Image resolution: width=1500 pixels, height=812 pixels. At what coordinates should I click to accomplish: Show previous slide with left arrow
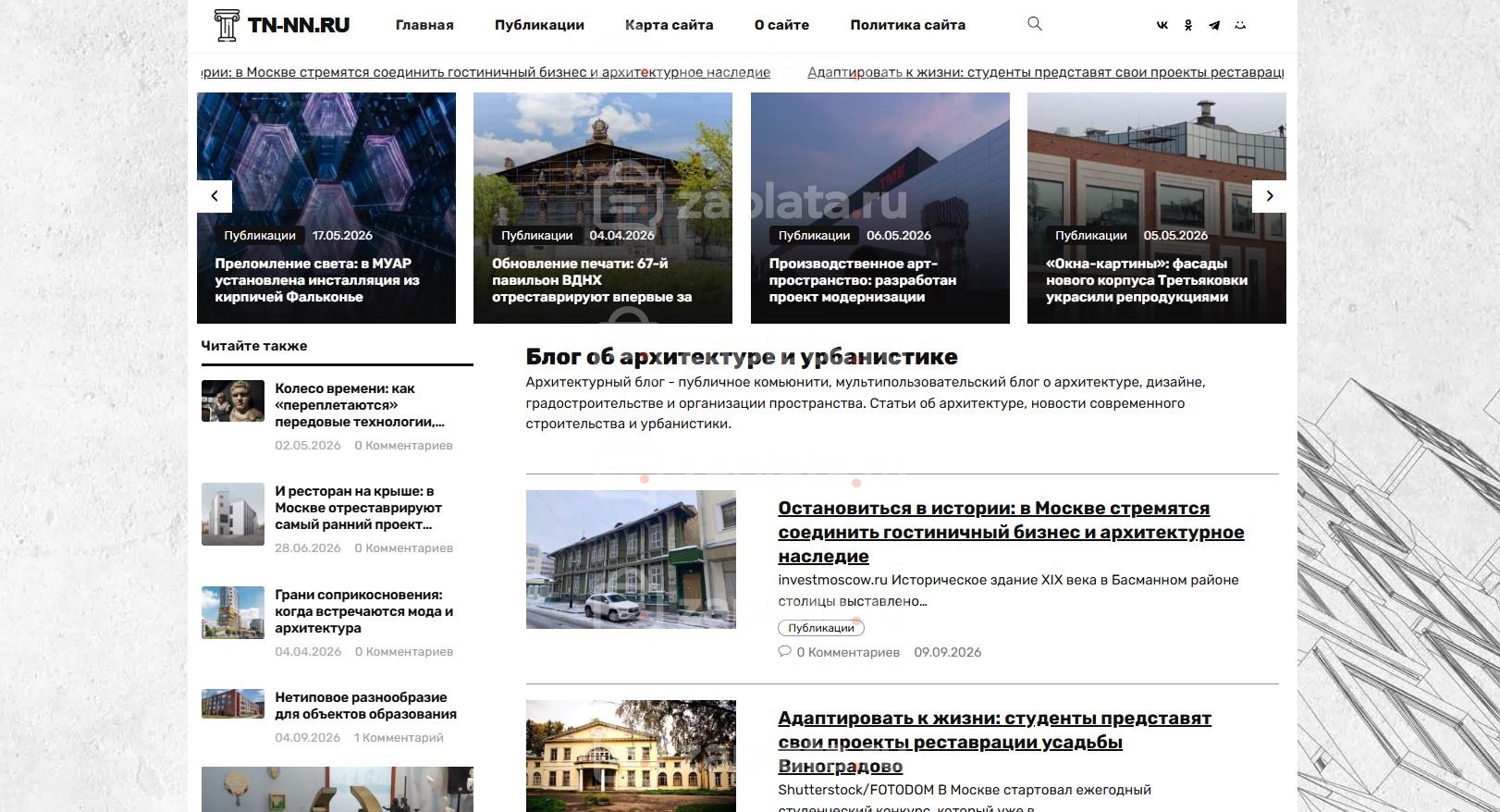[x=215, y=196]
